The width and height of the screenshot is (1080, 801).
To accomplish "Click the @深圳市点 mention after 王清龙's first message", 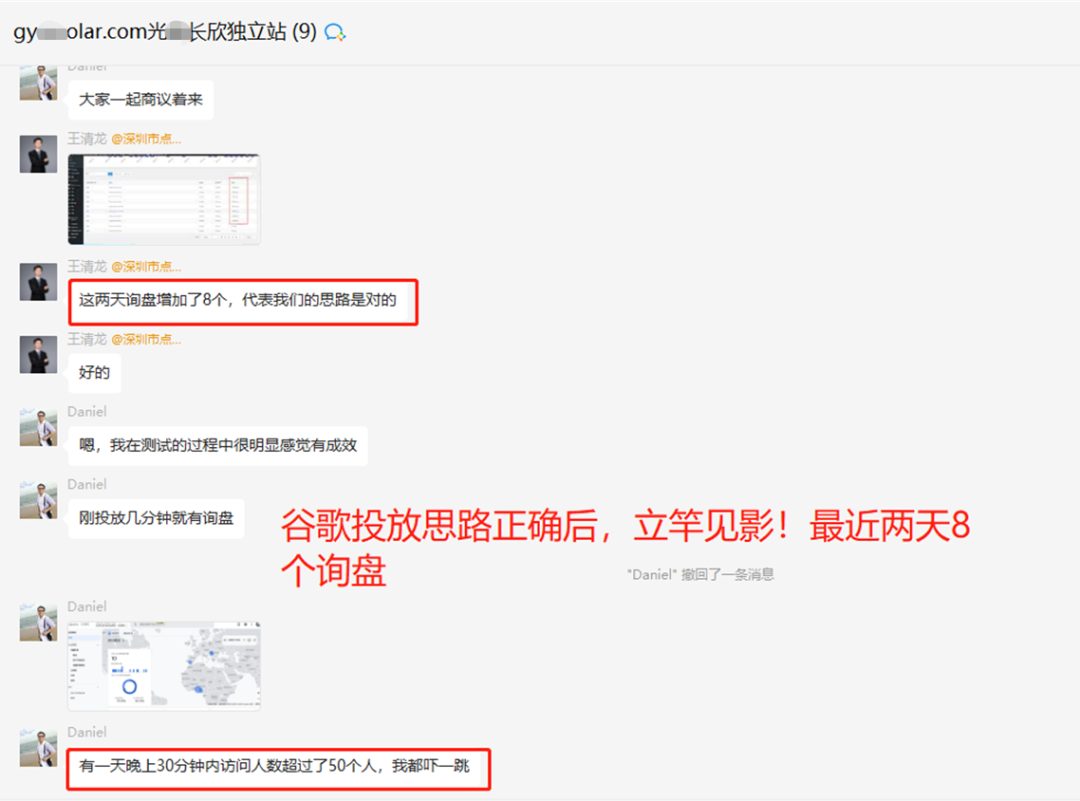I will (x=145, y=139).
